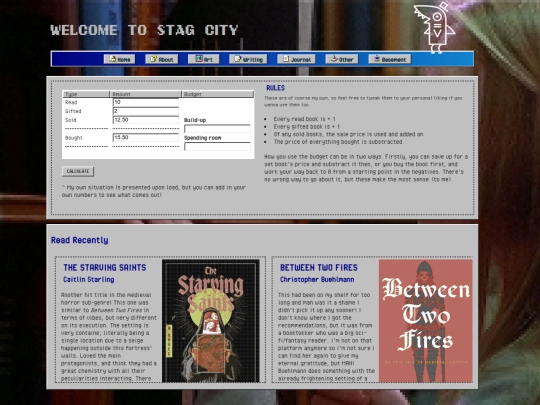
Task: Open the Home page from the navigation bar
Action: coord(120,59)
